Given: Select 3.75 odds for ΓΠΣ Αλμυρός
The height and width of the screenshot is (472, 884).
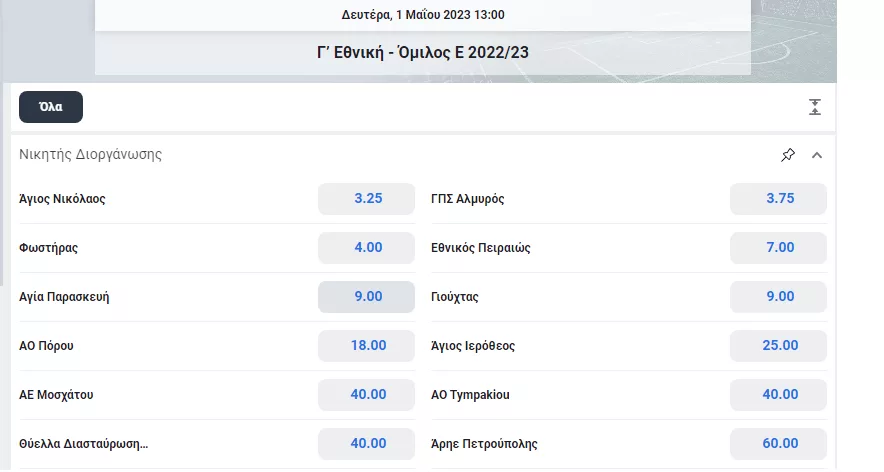Looking at the screenshot, I should point(778,198).
